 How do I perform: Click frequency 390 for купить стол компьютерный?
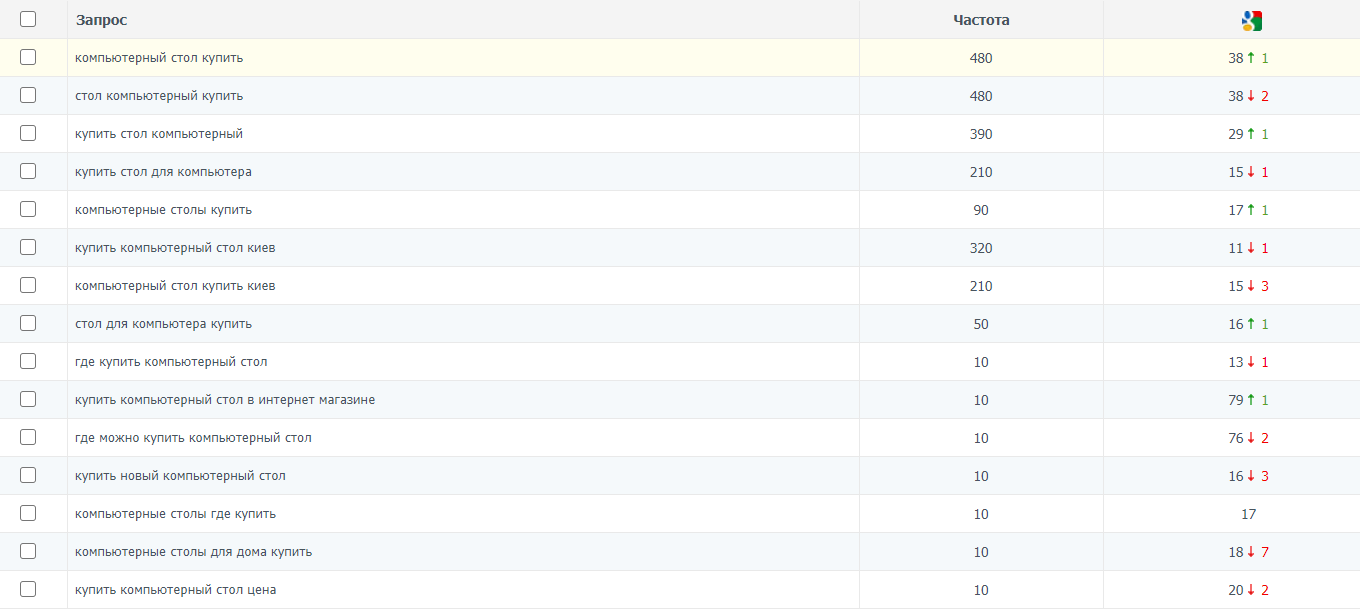click(981, 134)
